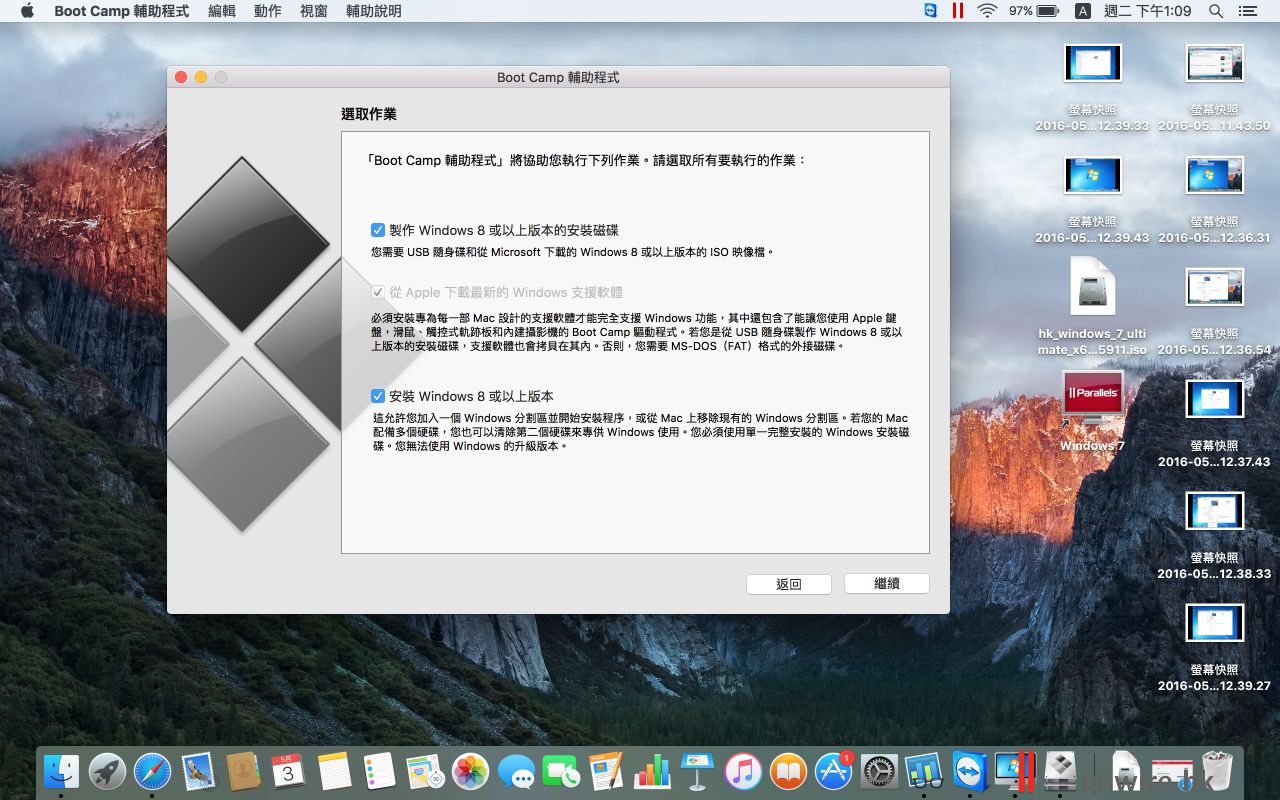Open the 動作 menu
Image resolution: width=1280 pixels, height=800 pixels.
(267, 11)
